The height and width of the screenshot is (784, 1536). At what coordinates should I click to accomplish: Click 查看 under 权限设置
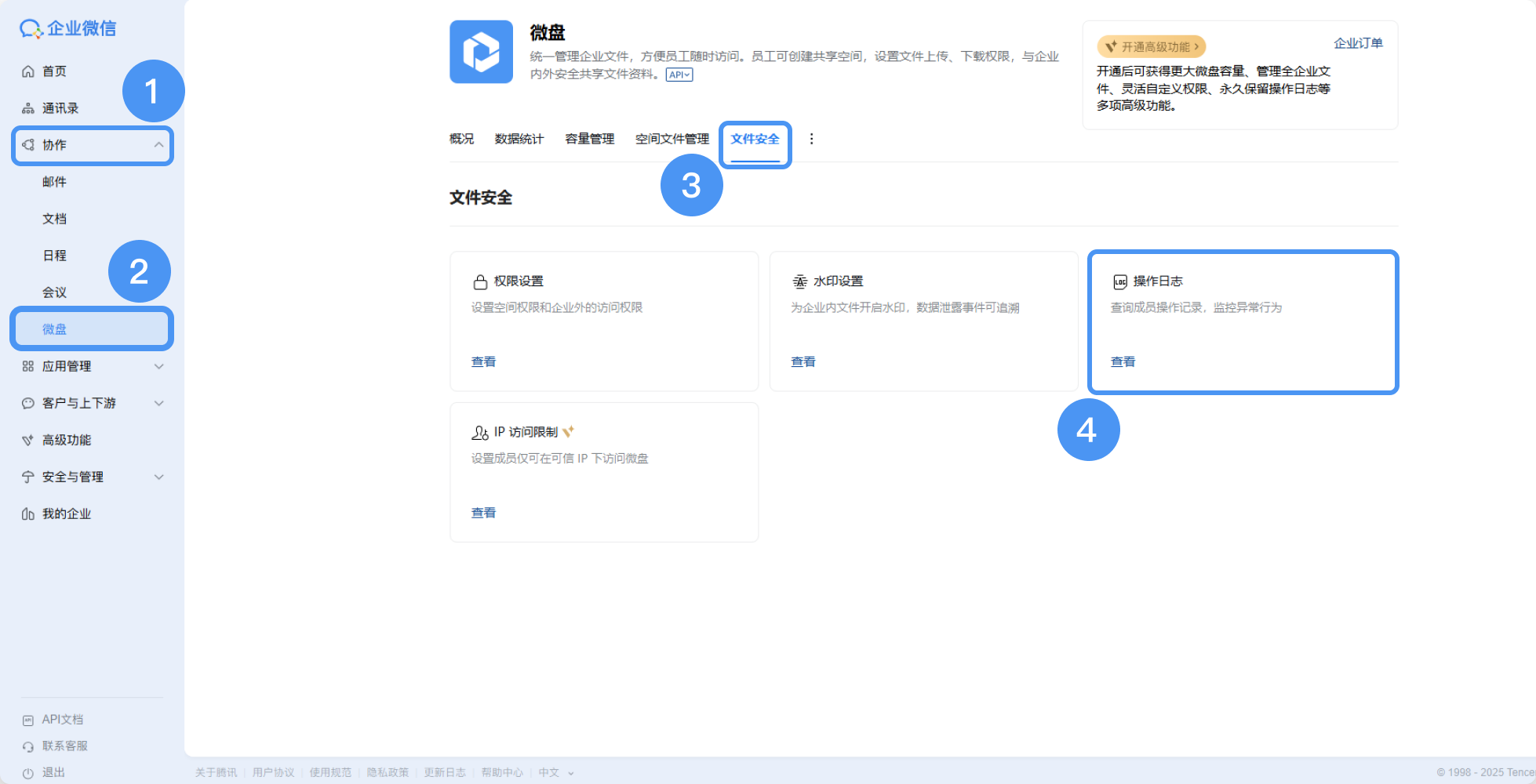point(483,361)
